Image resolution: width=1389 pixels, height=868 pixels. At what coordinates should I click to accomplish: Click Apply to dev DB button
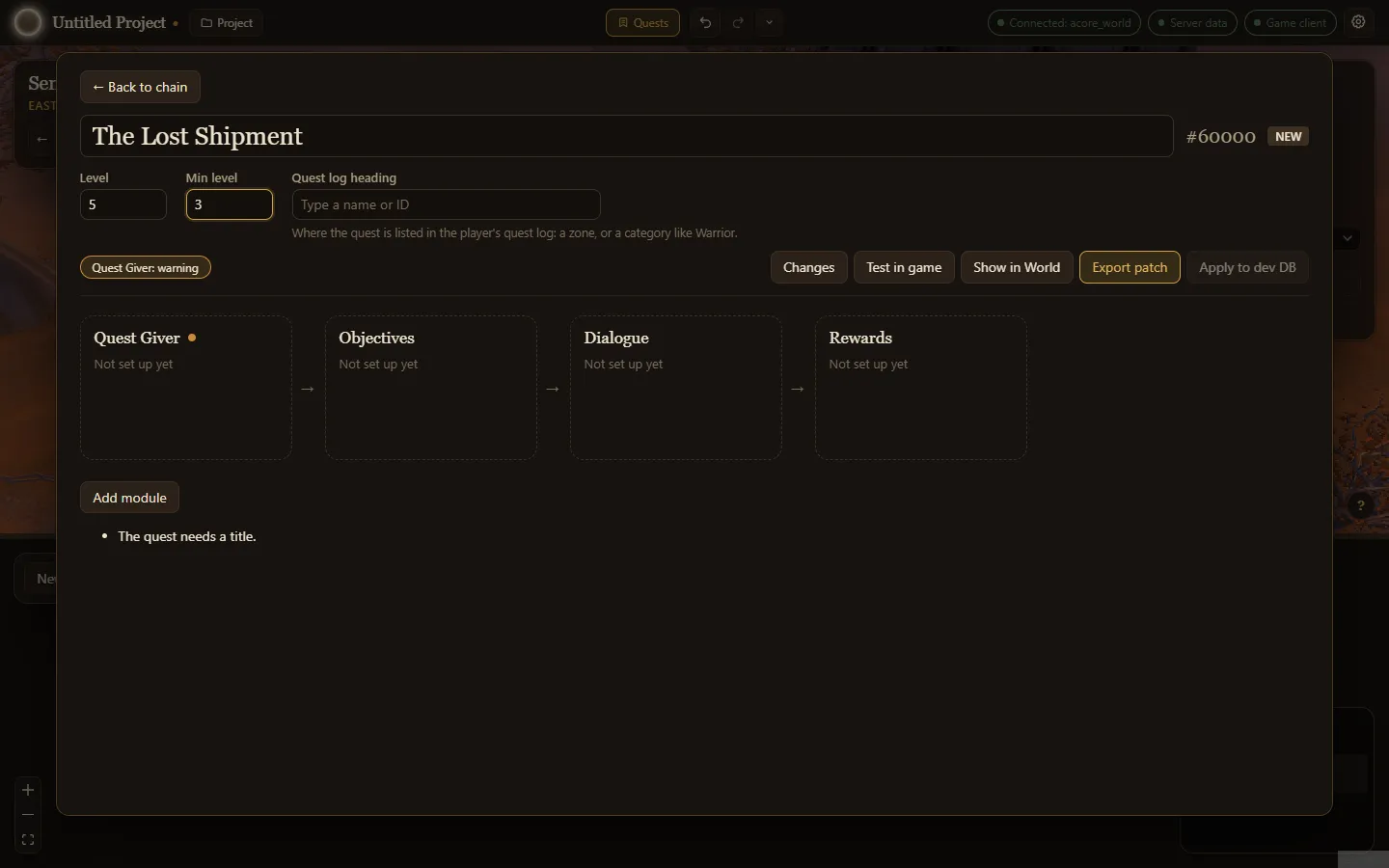1247,267
